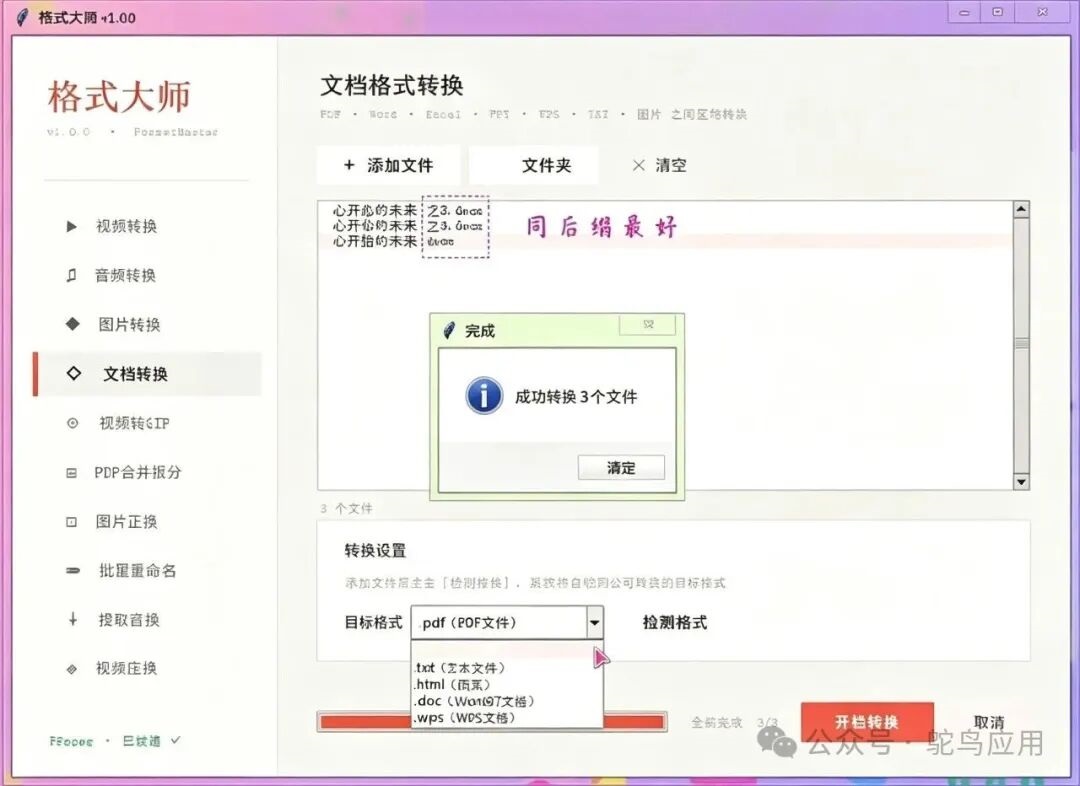Open 音频转换 in the sidebar

tap(148, 276)
